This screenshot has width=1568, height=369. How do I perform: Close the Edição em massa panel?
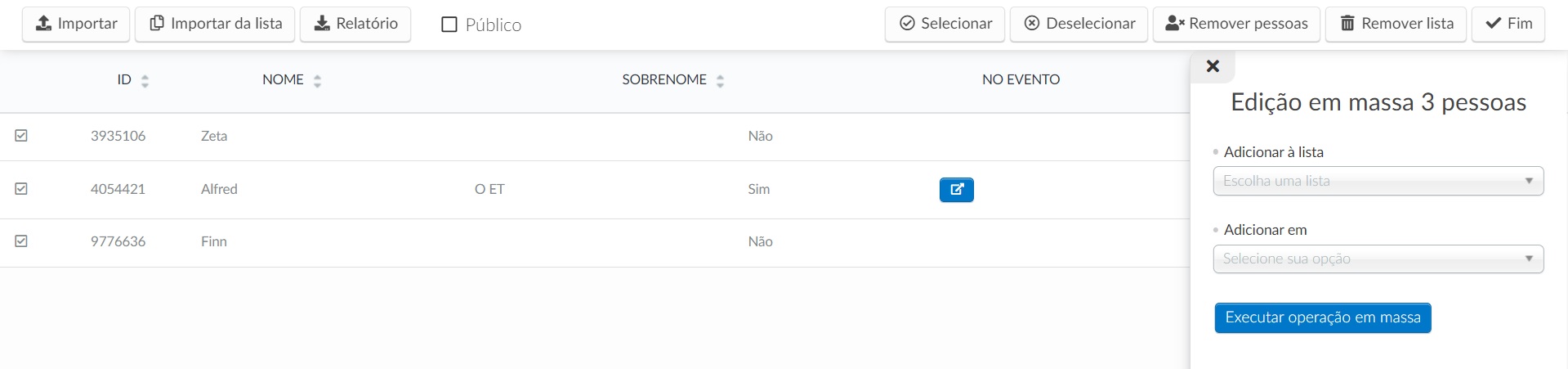[1213, 66]
